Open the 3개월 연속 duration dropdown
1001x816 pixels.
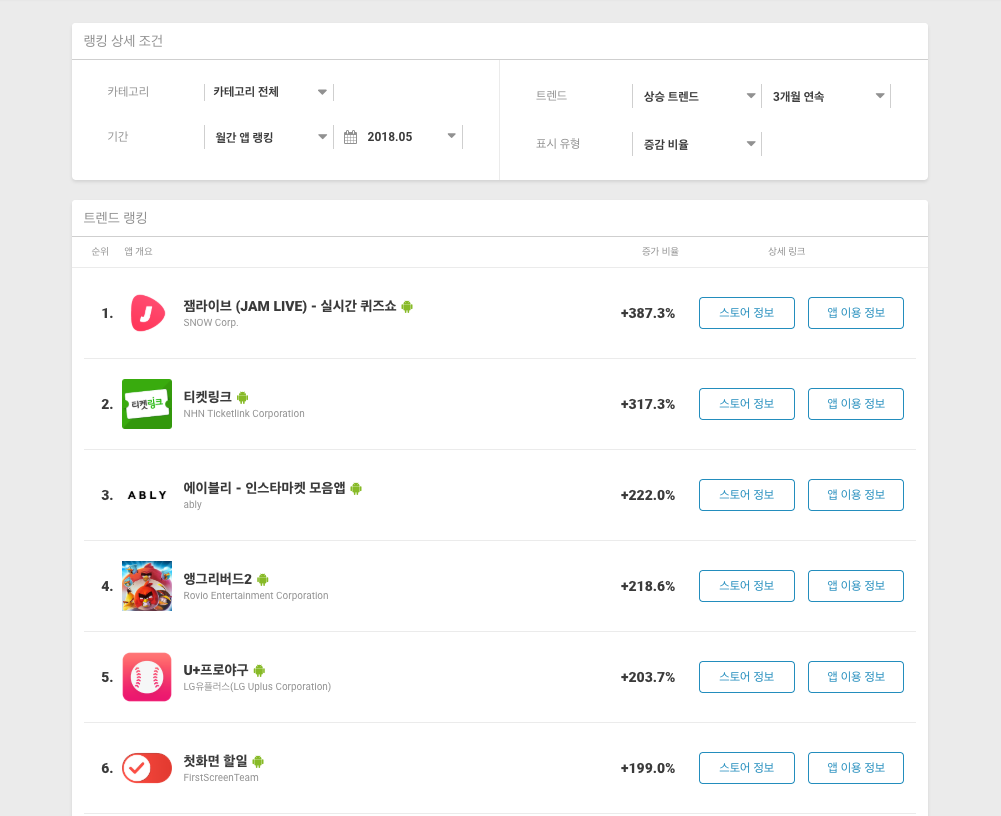[x=826, y=96]
